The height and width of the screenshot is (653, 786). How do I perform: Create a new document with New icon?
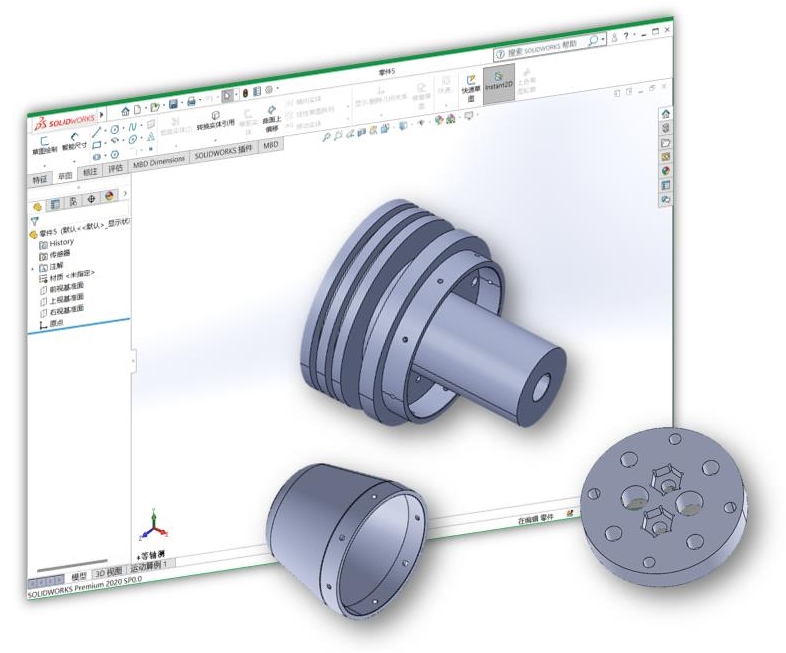click(137, 109)
